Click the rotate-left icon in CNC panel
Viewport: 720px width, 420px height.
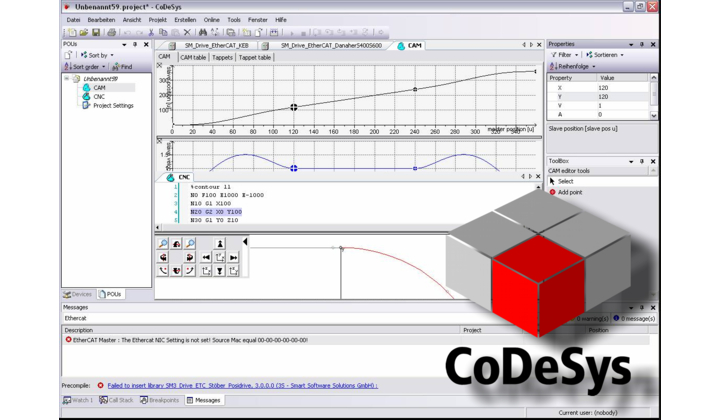[x=163, y=257]
